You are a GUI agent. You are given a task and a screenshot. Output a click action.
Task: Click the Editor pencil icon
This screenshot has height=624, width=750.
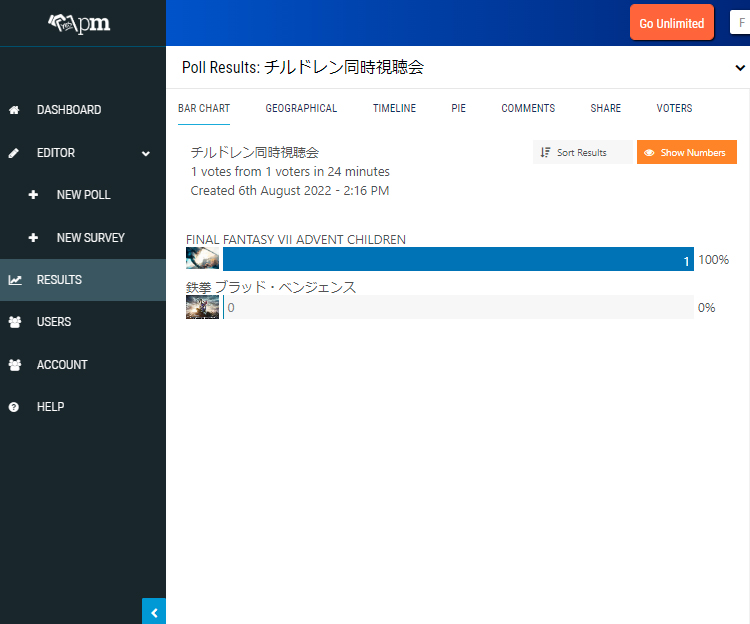(x=14, y=153)
